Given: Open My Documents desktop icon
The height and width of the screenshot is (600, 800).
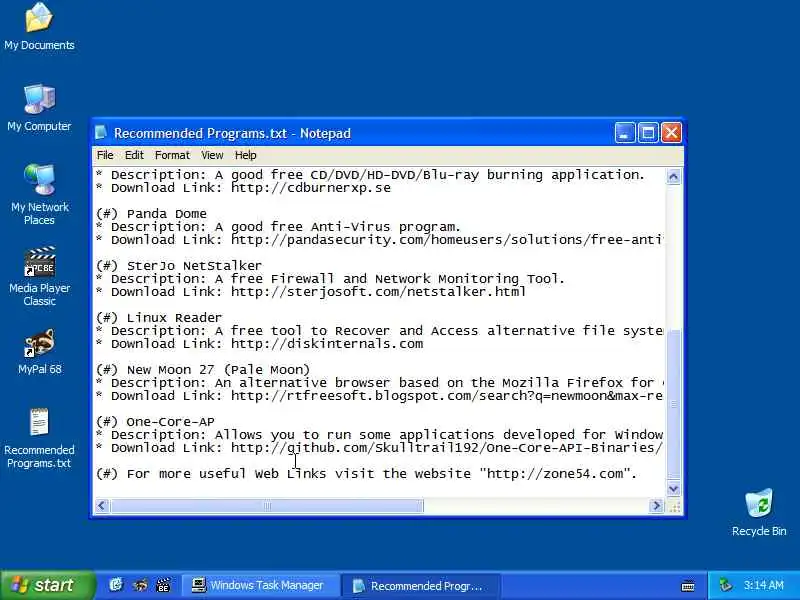Looking at the screenshot, I should [x=39, y=27].
